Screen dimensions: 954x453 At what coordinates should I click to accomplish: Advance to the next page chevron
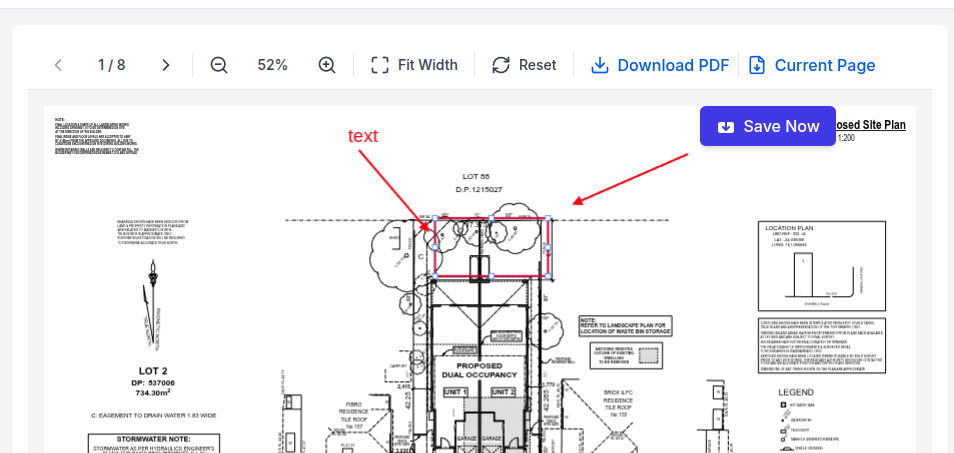[166, 65]
